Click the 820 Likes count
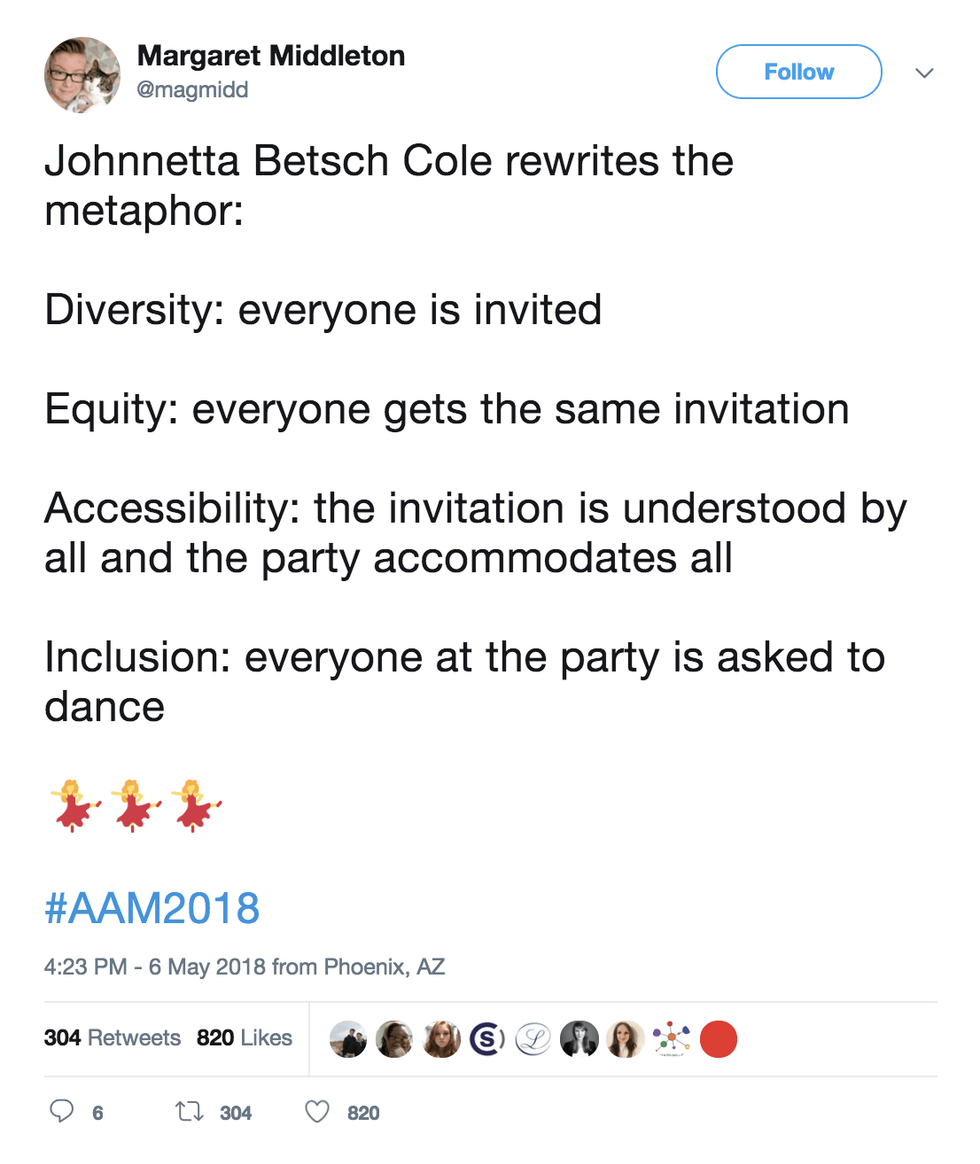Viewport: 980px width, 1164px height. (245, 1038)
